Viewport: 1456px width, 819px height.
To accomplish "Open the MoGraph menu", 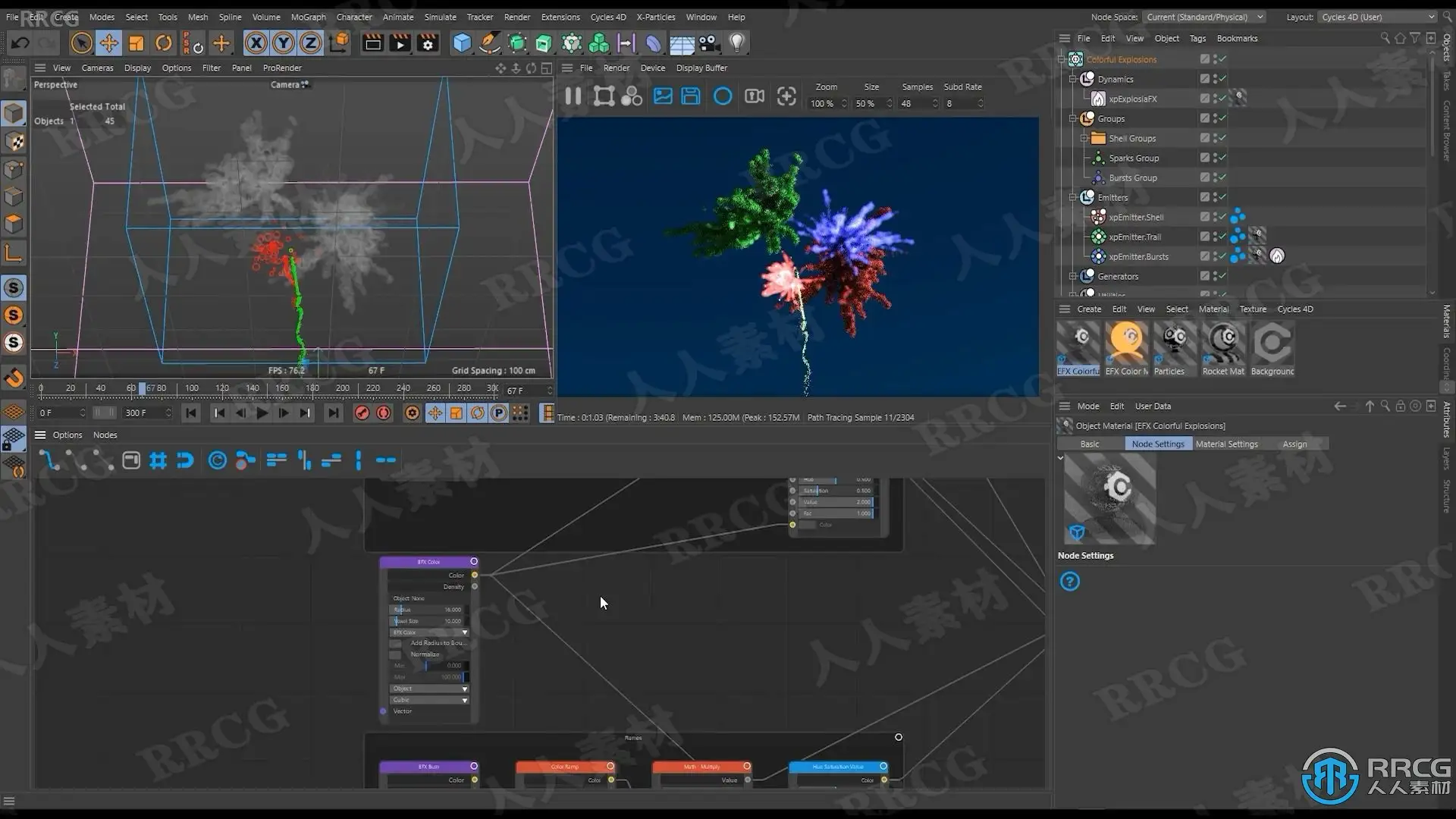I will tap(308, 17).
